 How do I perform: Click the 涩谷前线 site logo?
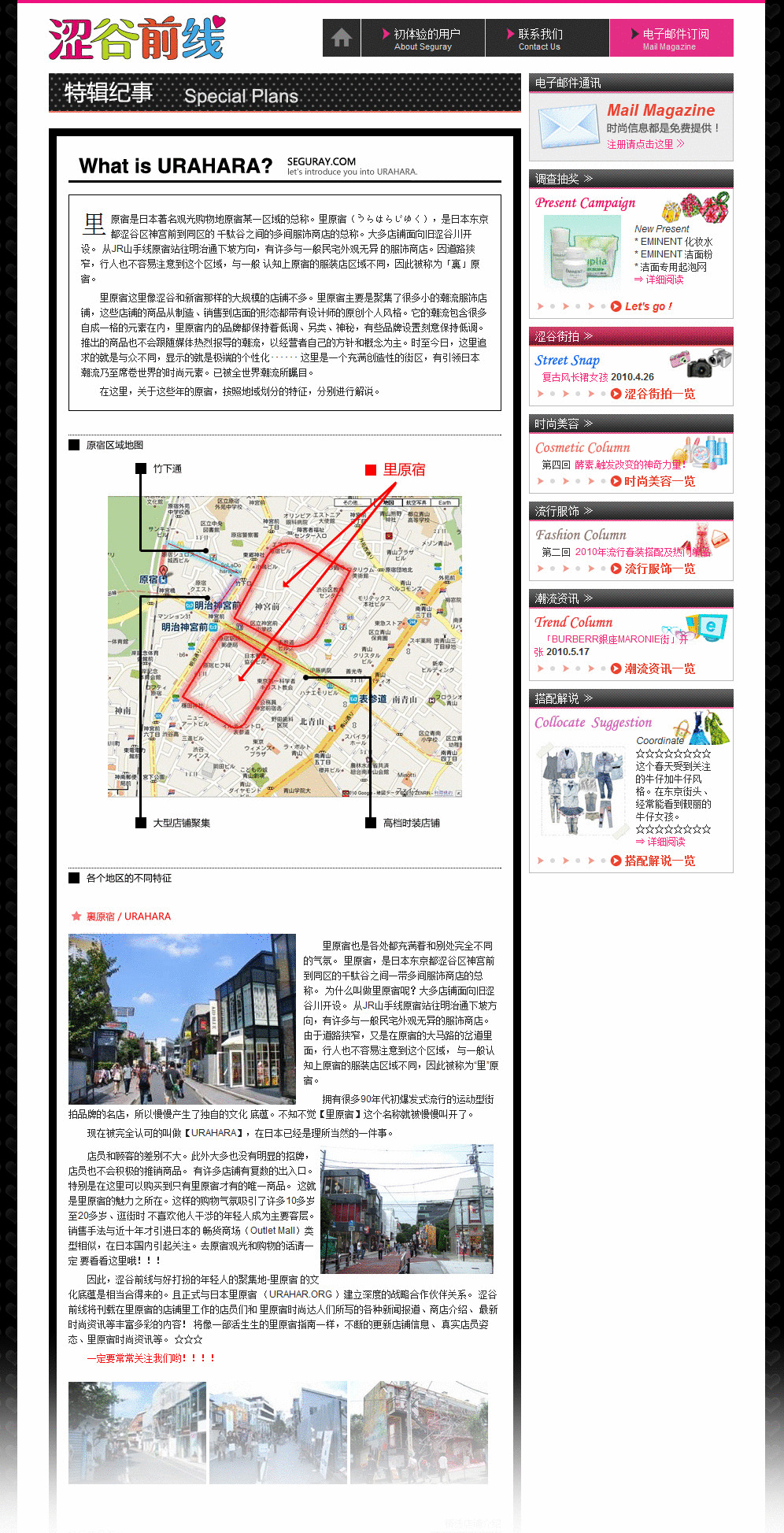click(x=137, y=39)
